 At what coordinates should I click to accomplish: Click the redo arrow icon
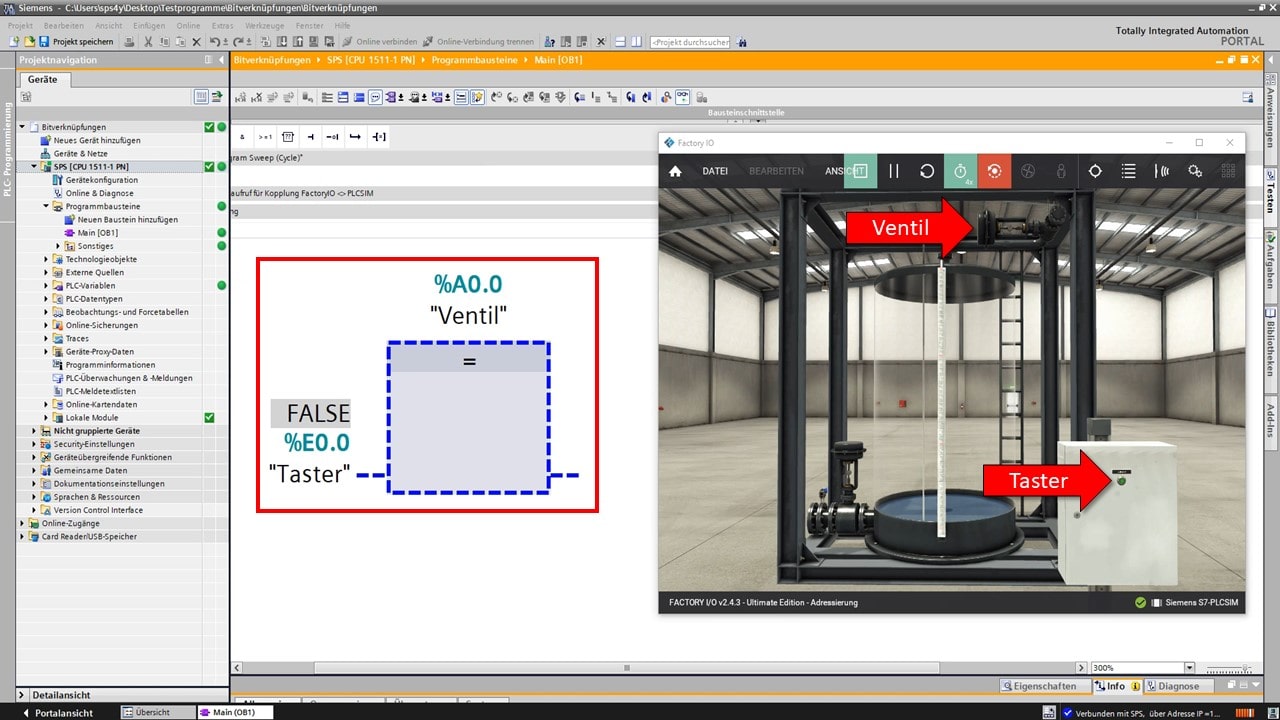click(x=238, y=42)
